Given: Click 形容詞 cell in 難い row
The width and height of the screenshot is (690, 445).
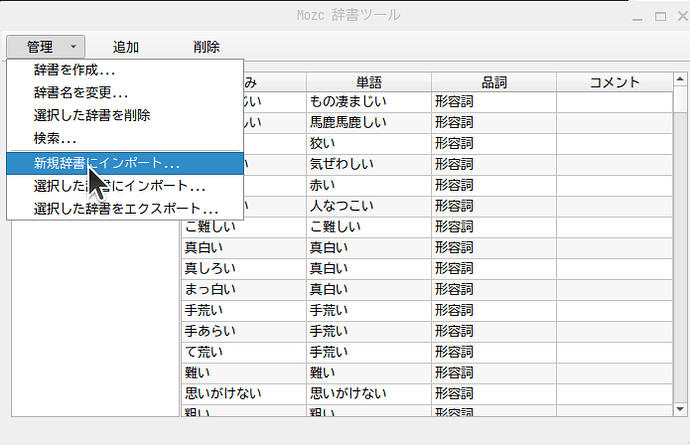Looking at the screenshot, I should point(494,373).
